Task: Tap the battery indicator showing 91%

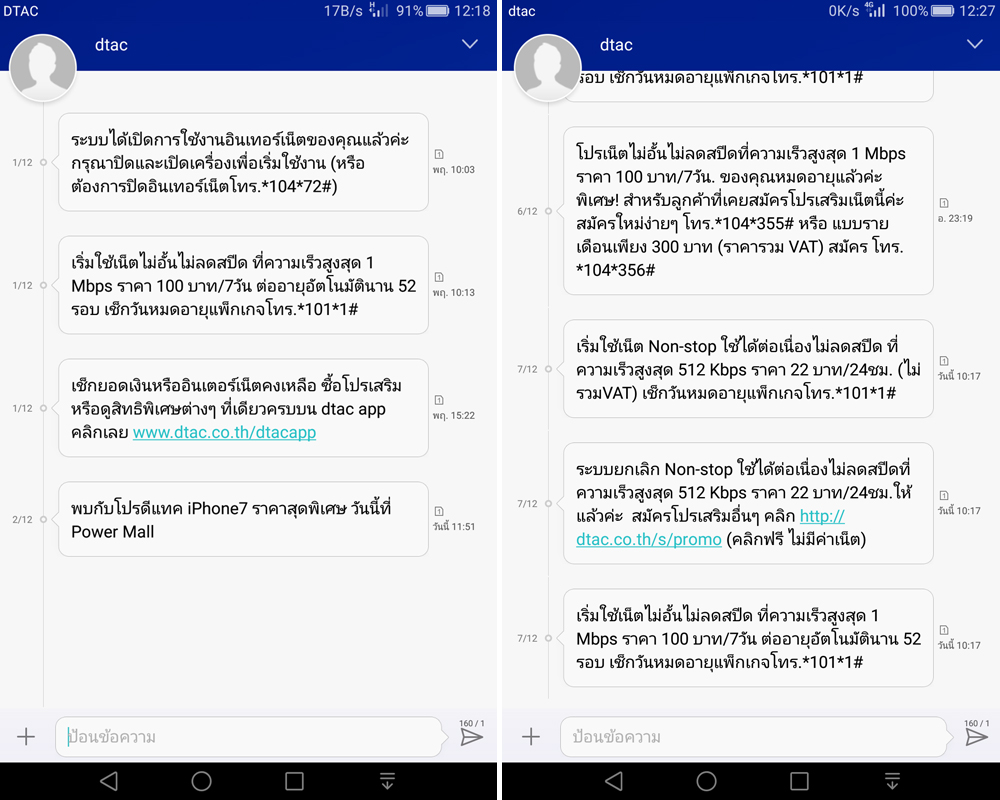Action: (x=438, y=11)
